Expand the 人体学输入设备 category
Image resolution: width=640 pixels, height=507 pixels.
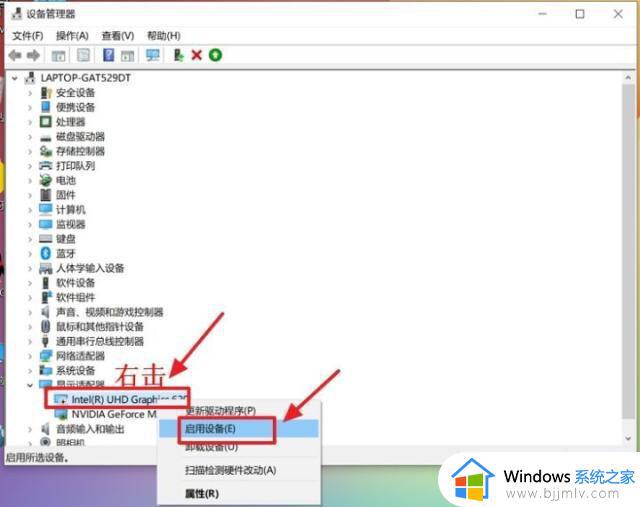[x=30, y=268]
